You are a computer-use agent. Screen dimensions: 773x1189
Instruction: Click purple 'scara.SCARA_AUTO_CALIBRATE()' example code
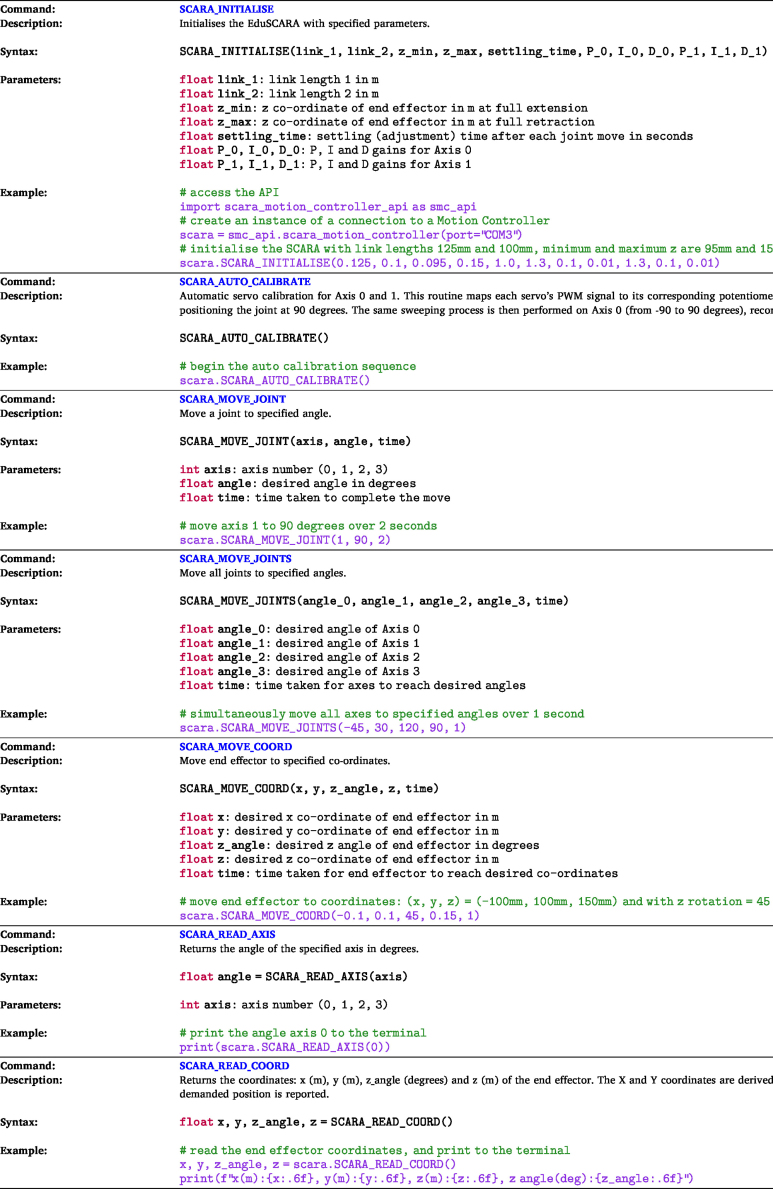[275, 381]
